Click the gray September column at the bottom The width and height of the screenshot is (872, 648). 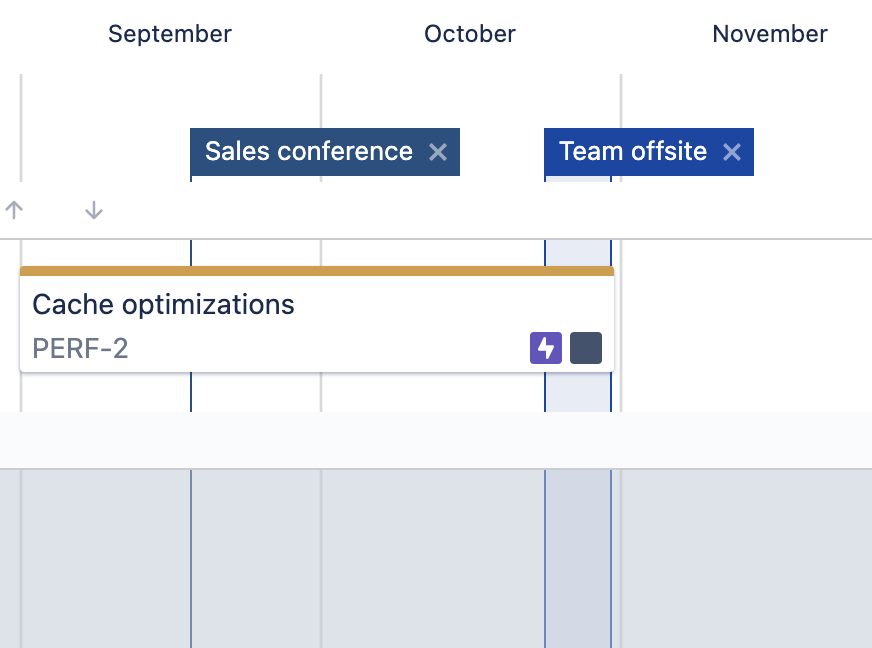106,558
